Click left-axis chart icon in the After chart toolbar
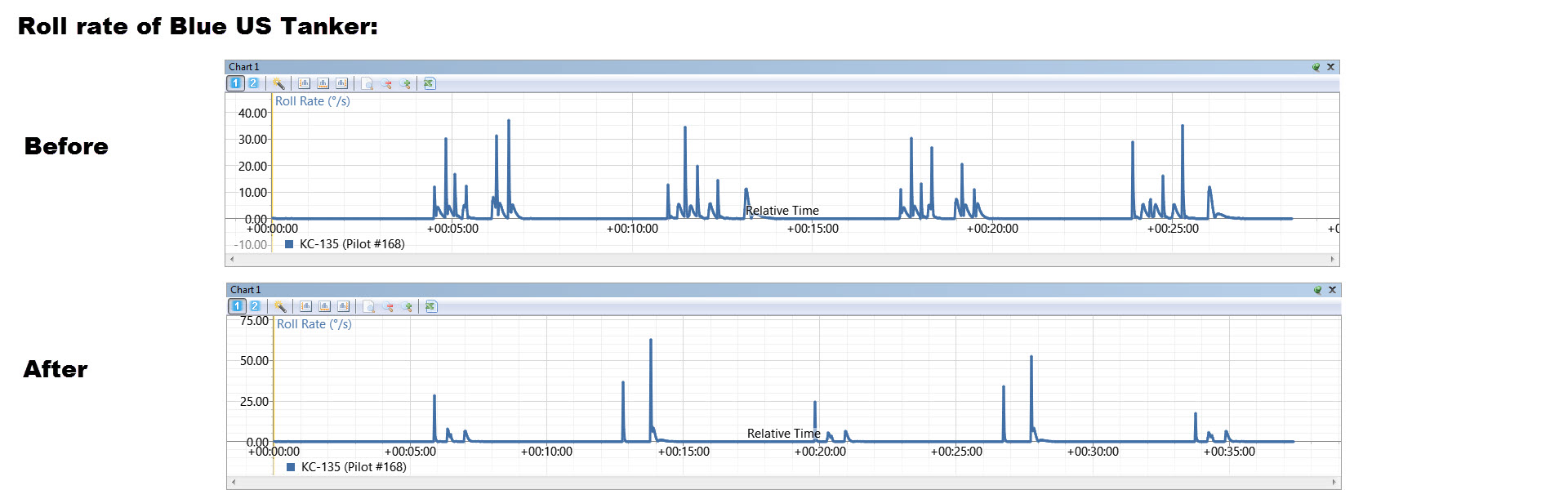Image resolution: width=1568 pixels, height=490 pixels. pyautogui.click(x=305, y=306)
